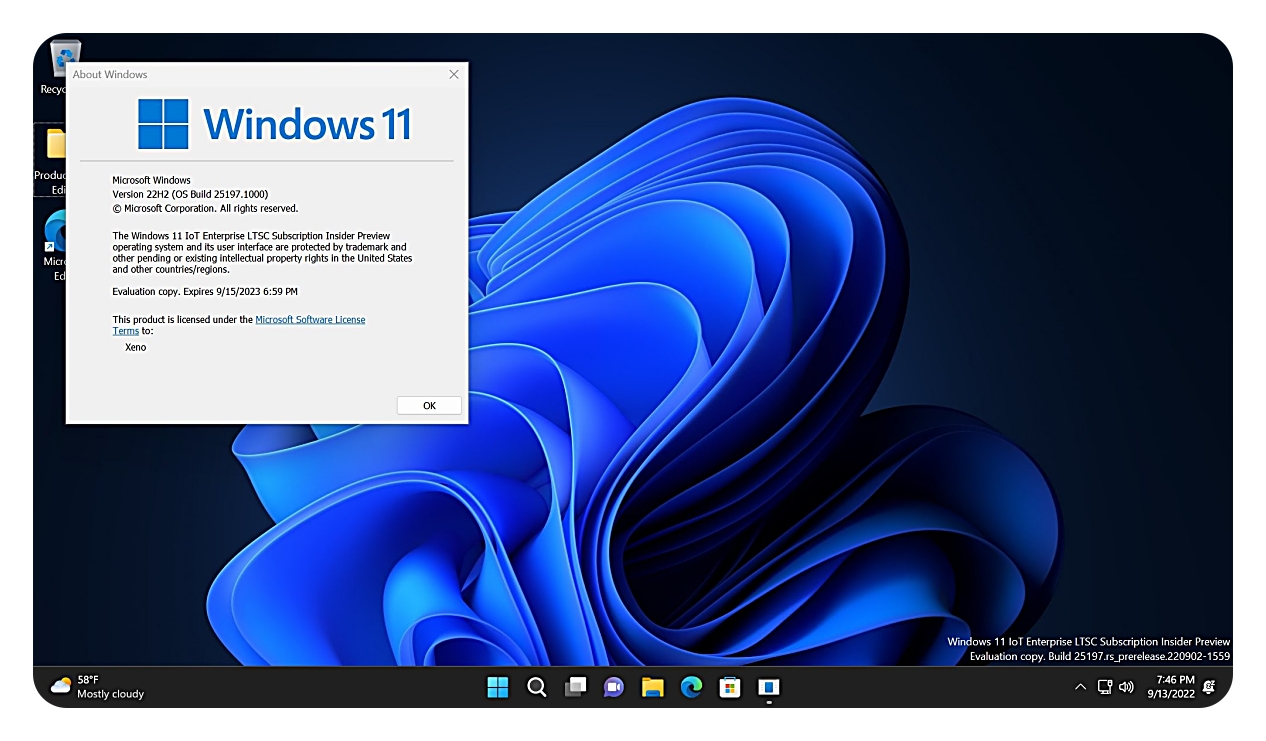
Task: Open File Explorer from the taskbar
Action: click(x=653, y=687)
